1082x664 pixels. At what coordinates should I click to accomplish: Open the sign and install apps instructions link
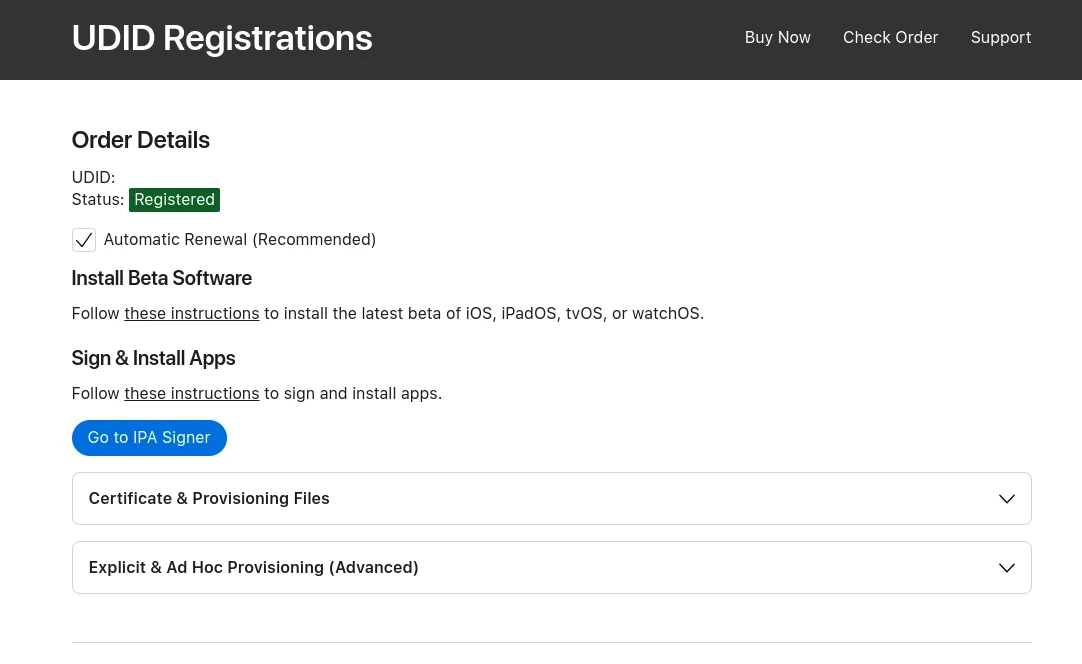pos(191,394)
